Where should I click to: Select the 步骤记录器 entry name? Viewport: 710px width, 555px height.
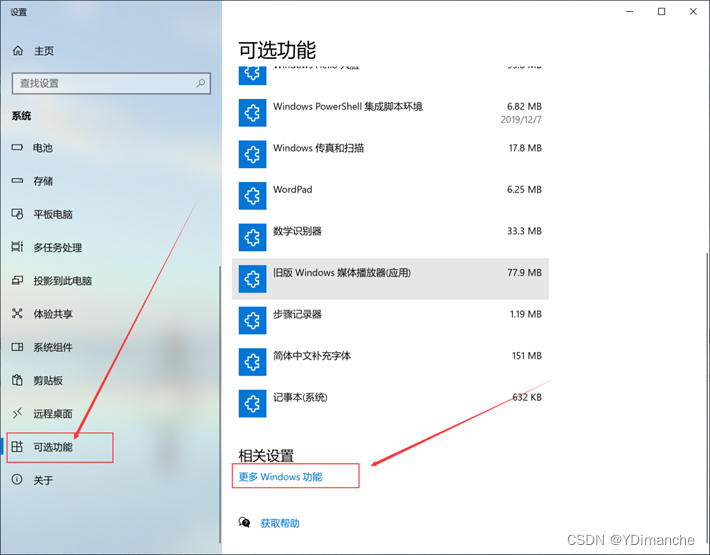(x=297, y=314)
